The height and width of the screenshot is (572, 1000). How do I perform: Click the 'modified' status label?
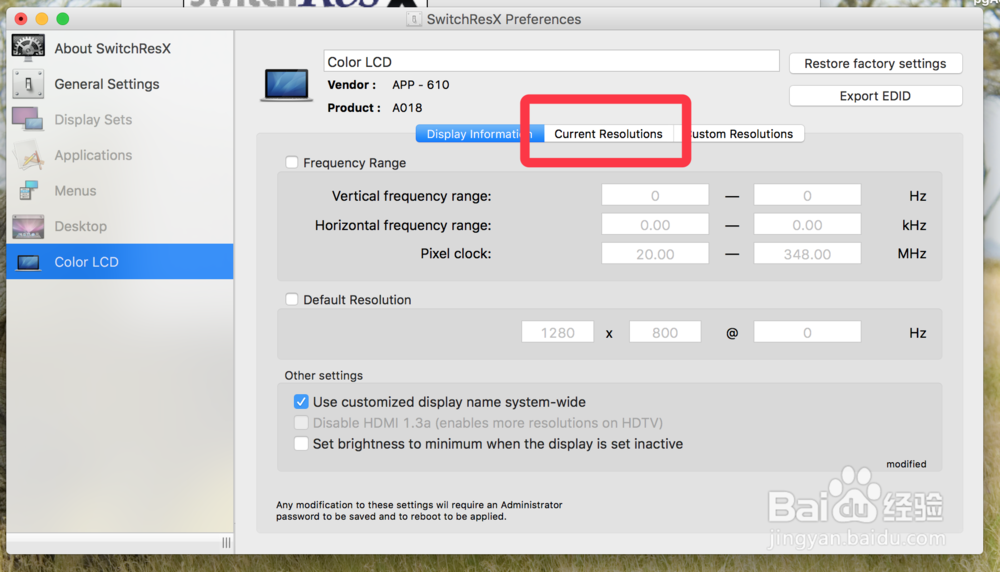pyautogui.click(x=906, y=464)
